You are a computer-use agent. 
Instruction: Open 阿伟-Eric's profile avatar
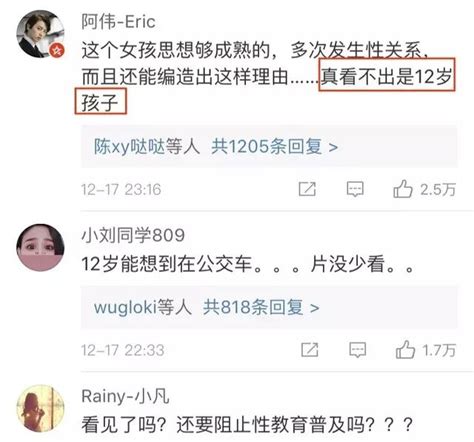tap(40, 34)
